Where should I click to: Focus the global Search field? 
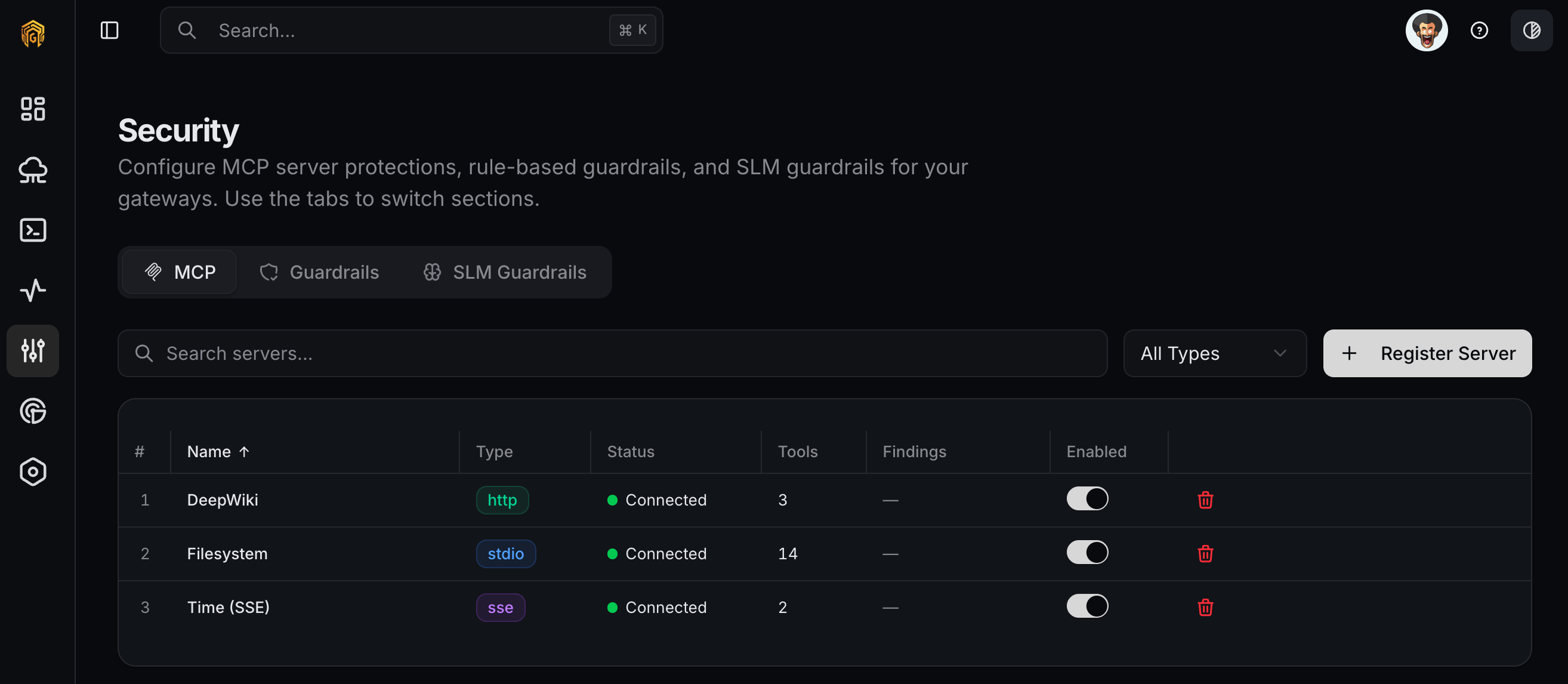click(412, 30)
